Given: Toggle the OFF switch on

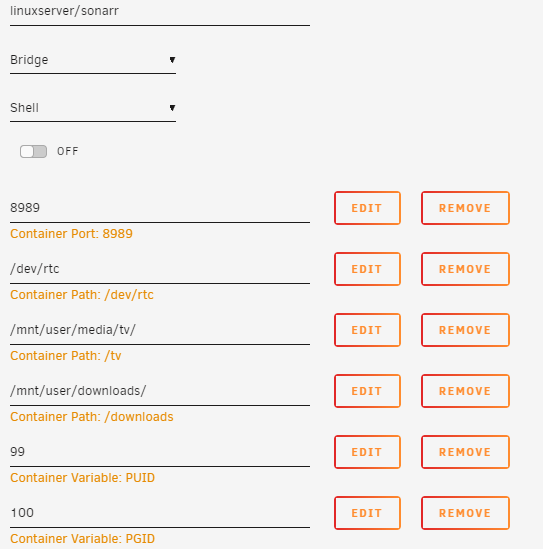Looking at the screenshot, I should click(33, 152).
